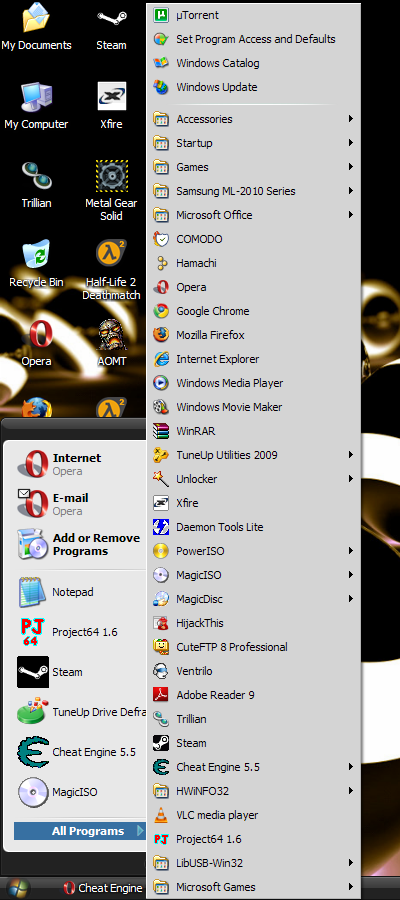
Task: Expand the PowerISO submenu arrow
Action: [x=350, y=551]
